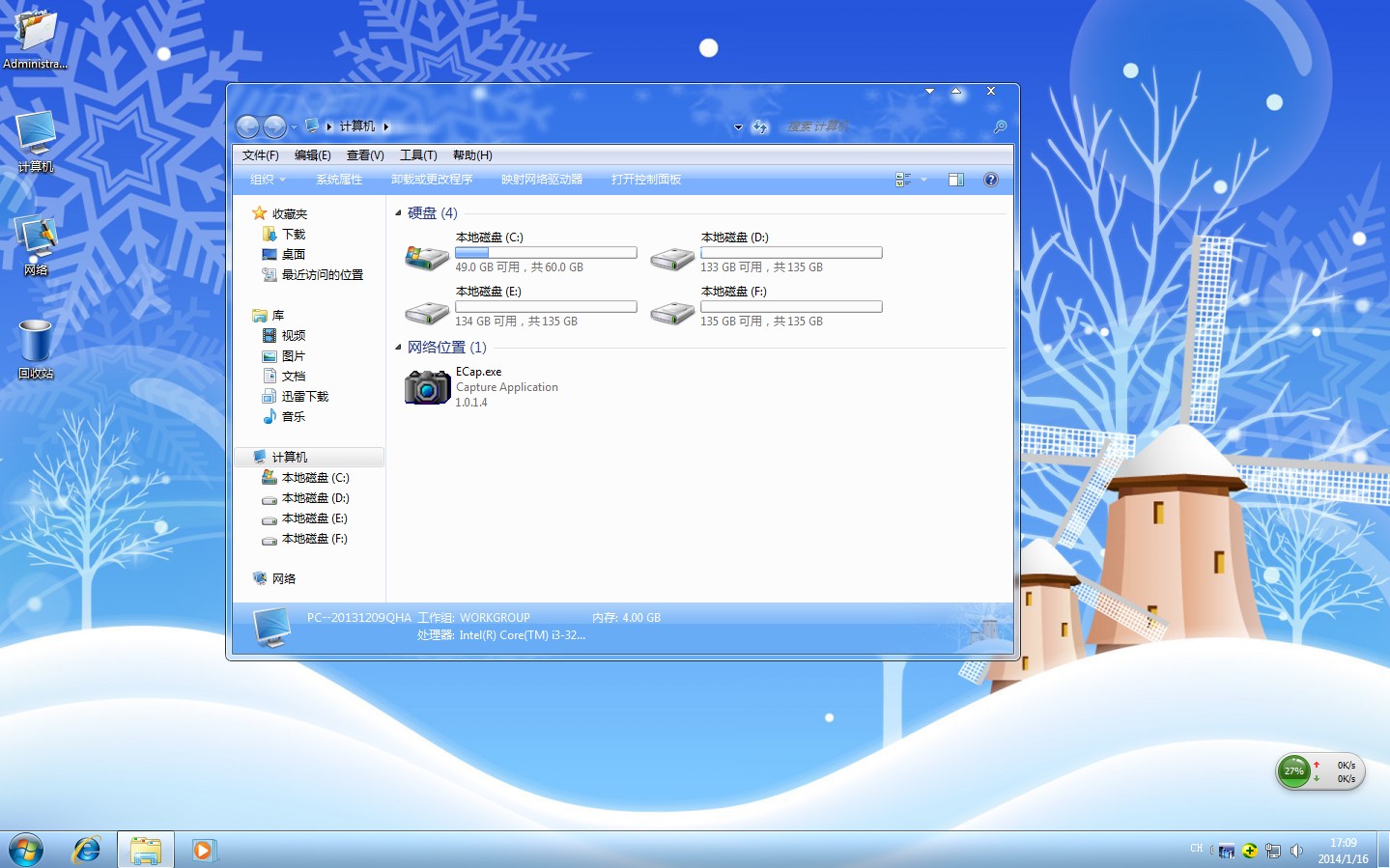Image resolution: width=1390 pixels, height=868 pixels.
Task: Click the Explorer taskbar button
Action: tap(146, 850)
